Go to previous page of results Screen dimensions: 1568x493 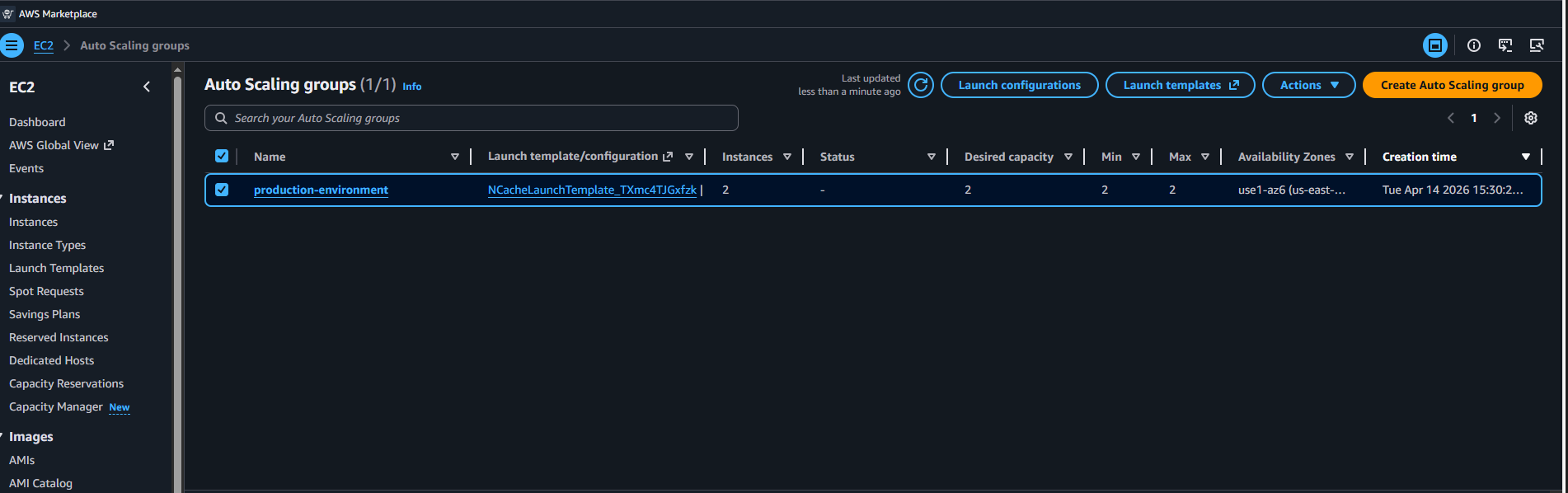(x=1451, y=118)
